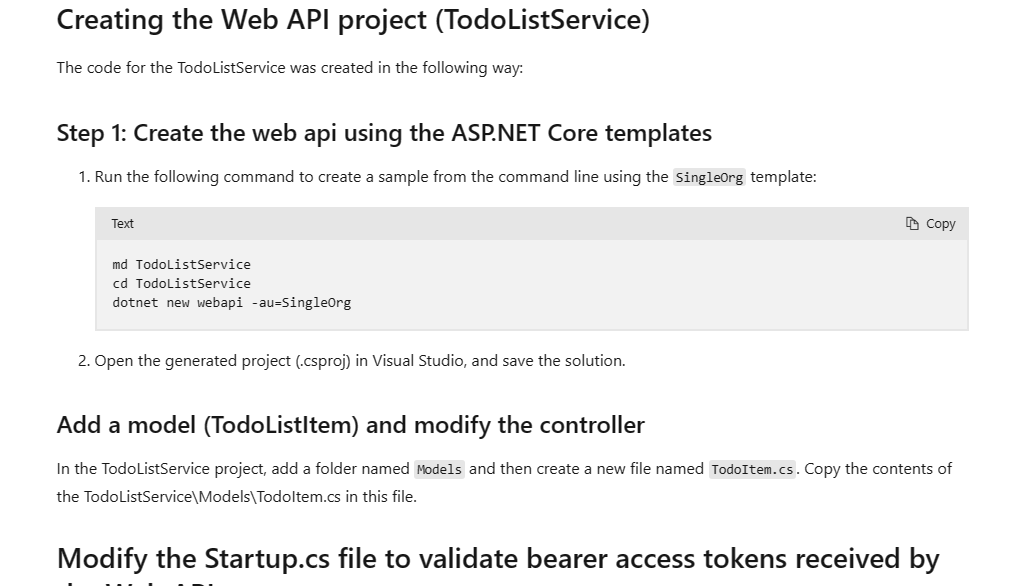Select the heading Creating the Web API project
The width and height of the screenshot is (1014, 586).
(353, 20)
